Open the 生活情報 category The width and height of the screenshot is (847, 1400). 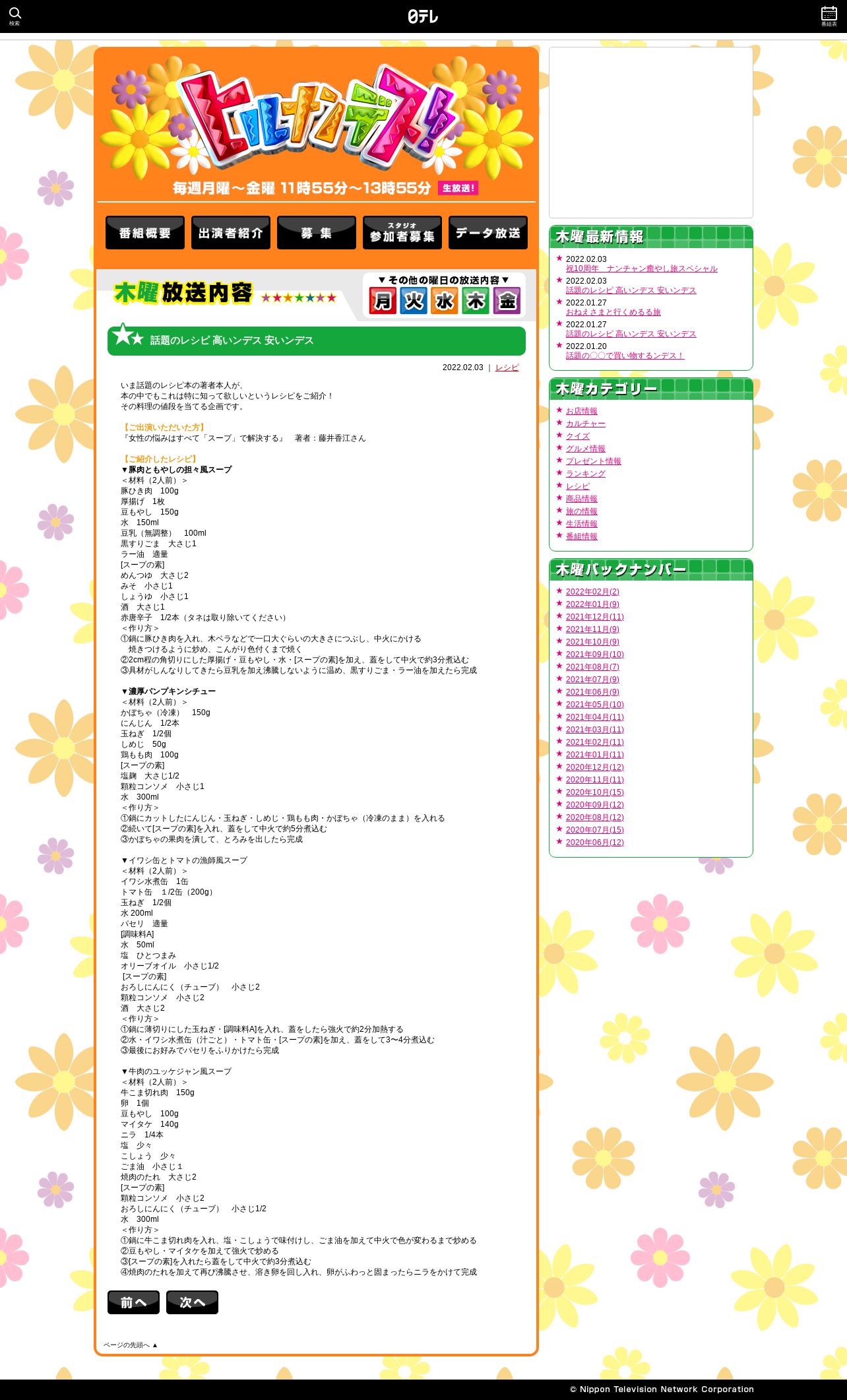[581, 524]
